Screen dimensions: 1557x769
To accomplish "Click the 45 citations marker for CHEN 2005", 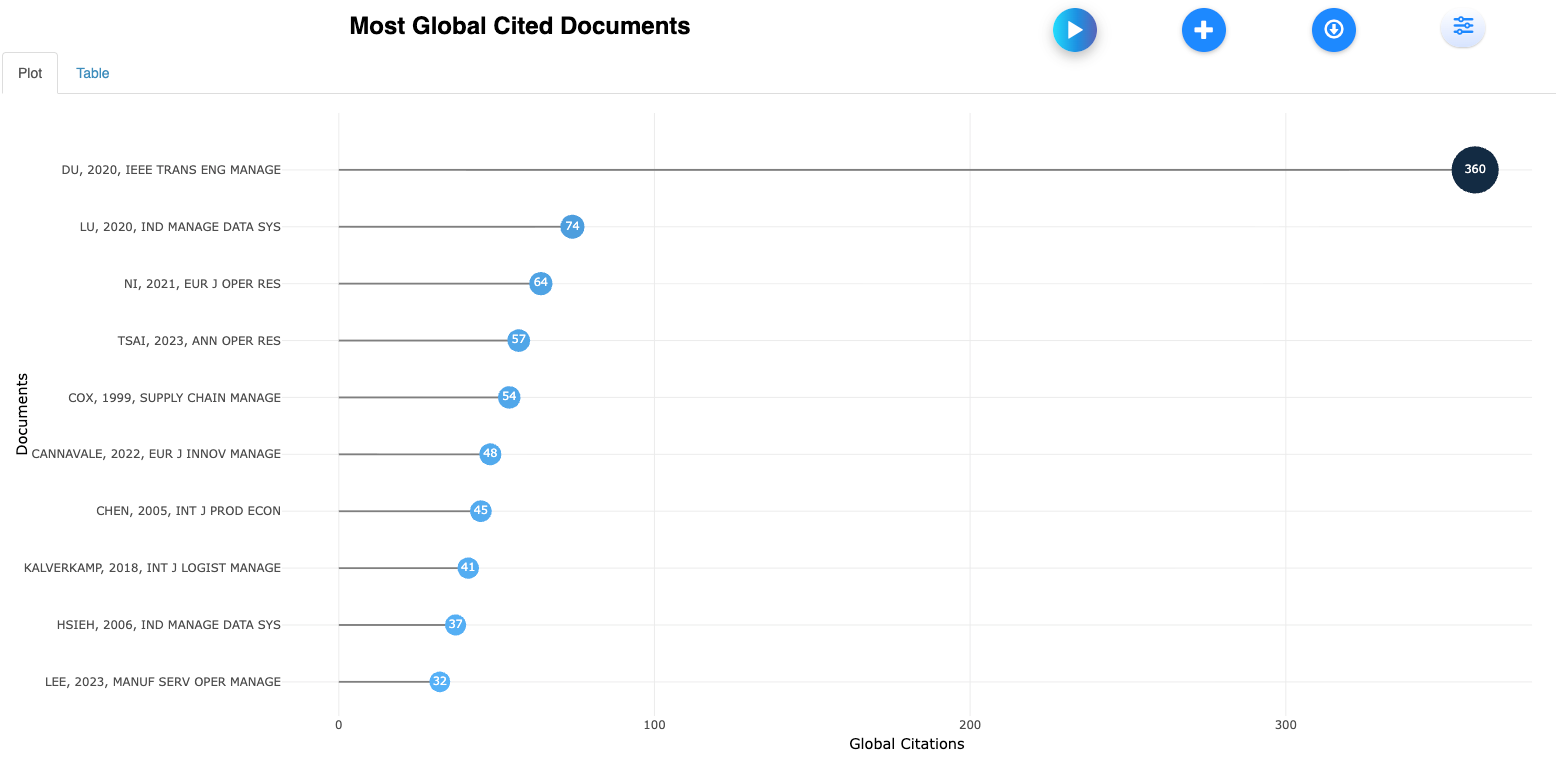I will (481, 511).
